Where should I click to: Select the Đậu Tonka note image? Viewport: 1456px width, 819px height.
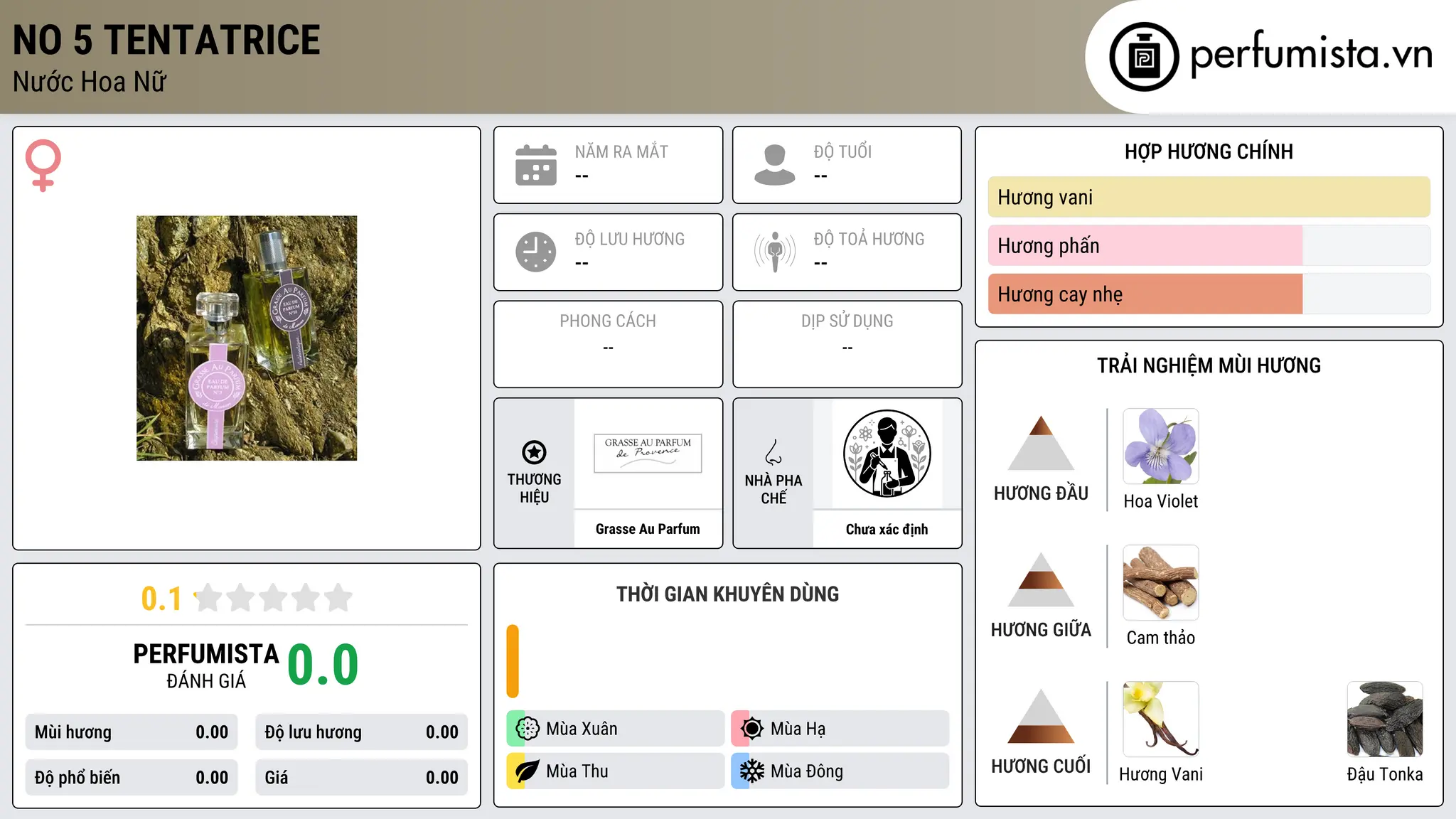click(x=1385, y=719)
